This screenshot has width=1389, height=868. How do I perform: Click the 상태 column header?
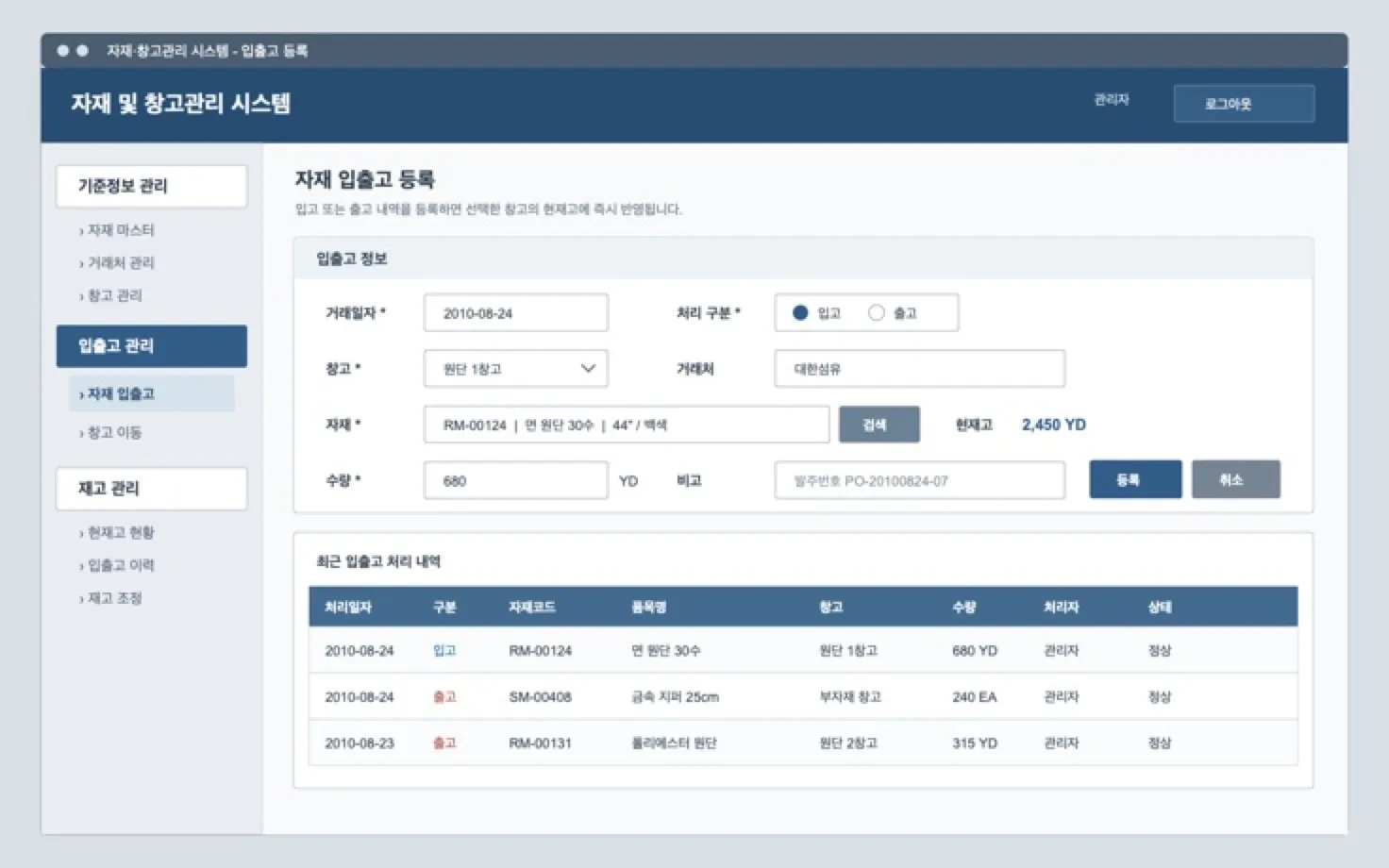click(x=1160, y=608)
